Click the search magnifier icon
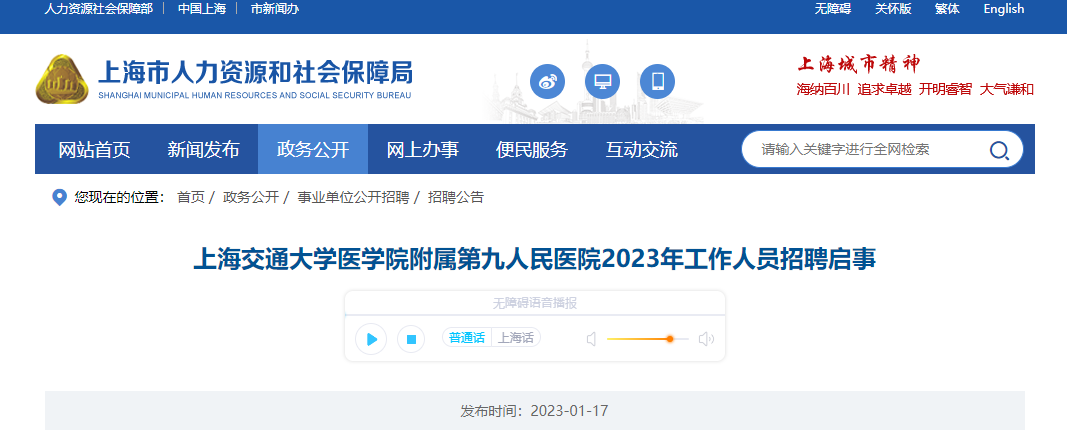Image resolution: width=1067 pixels, height=439 pixels. tap(998, 150)
